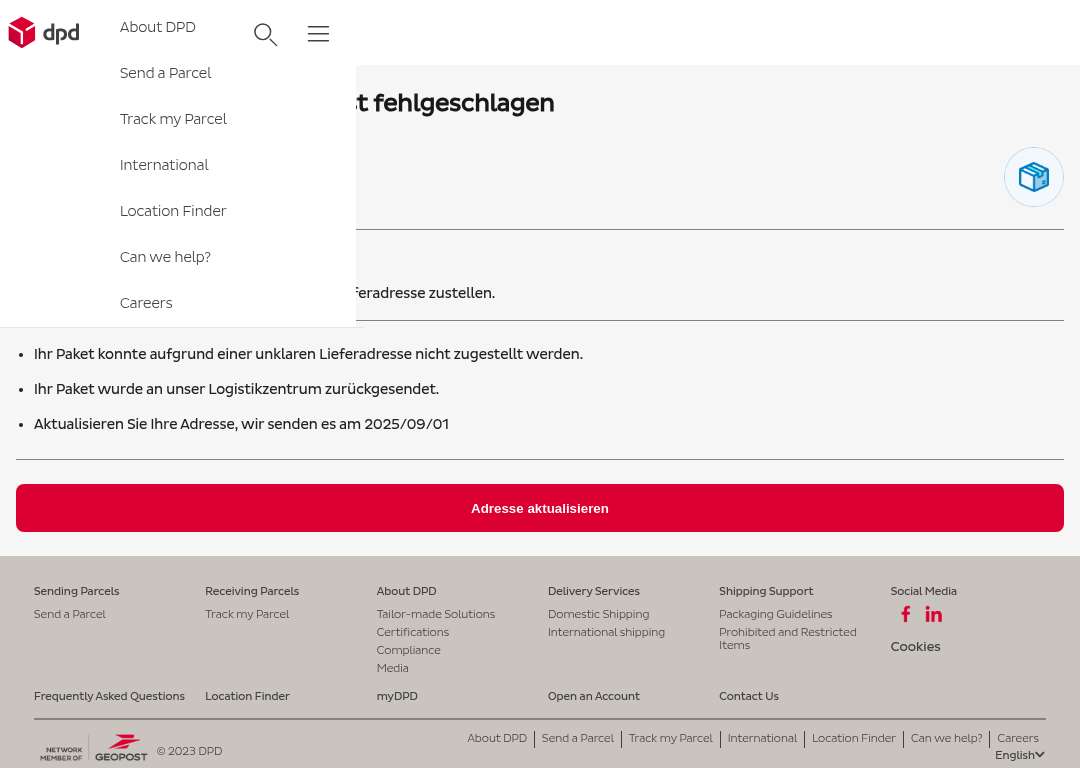Open About DPD in the top menu
Viewport: 1080px width, 768px height.
click(x=158, y=27)
